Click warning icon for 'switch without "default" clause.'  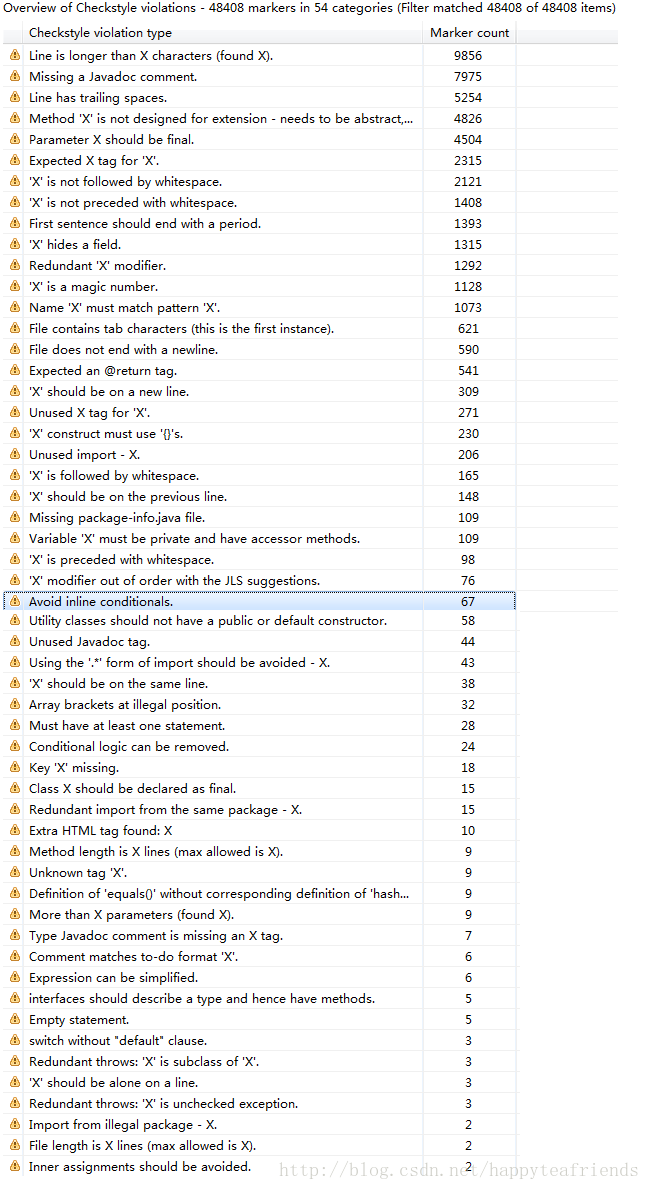15,1040
